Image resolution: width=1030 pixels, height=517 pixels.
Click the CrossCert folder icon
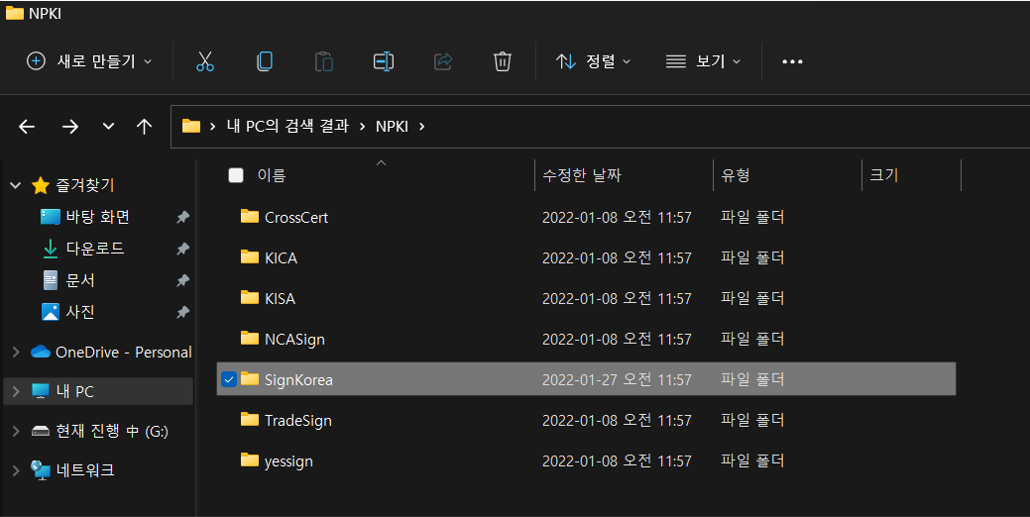250,216
